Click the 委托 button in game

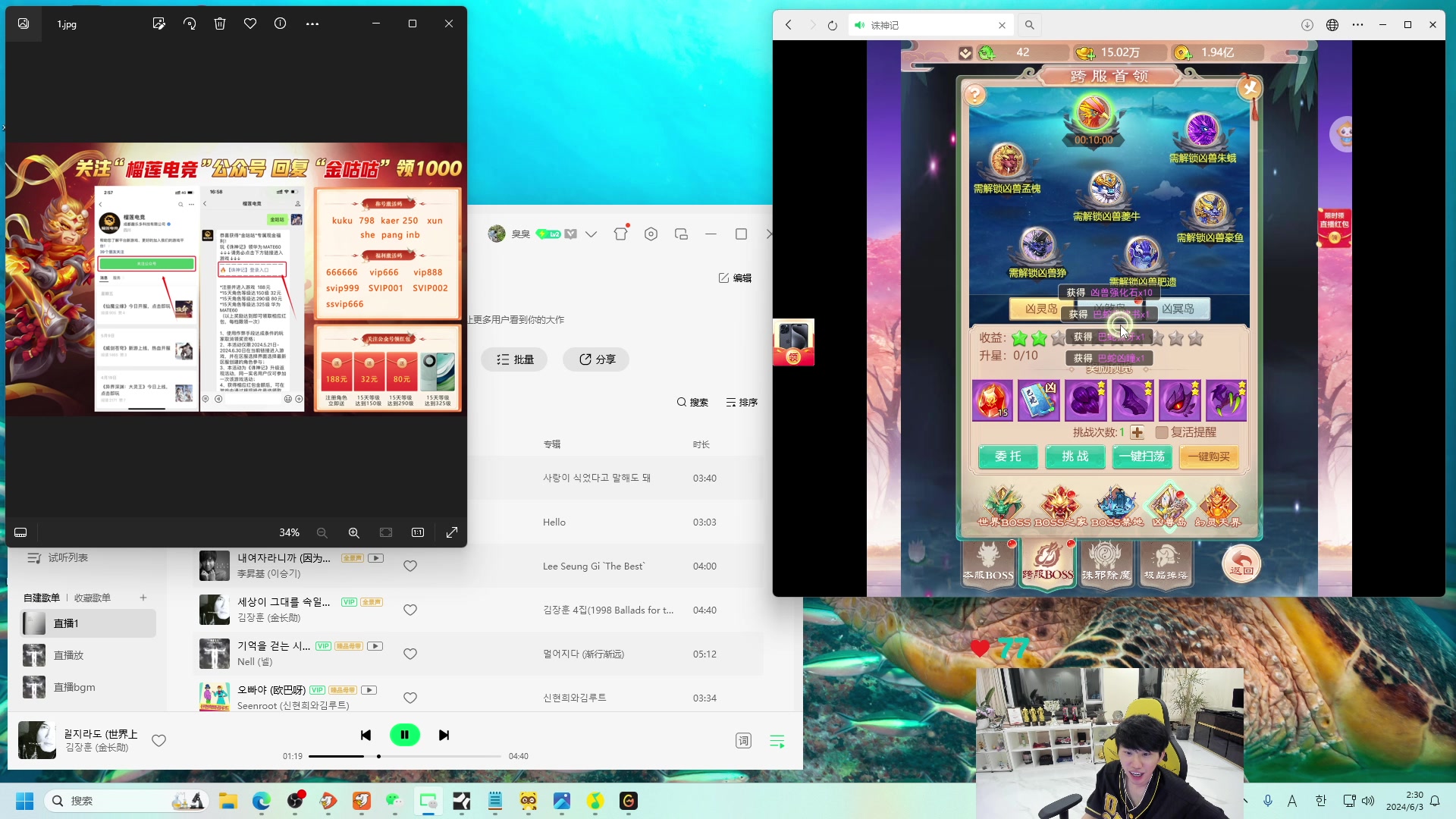coord(1008,457)
